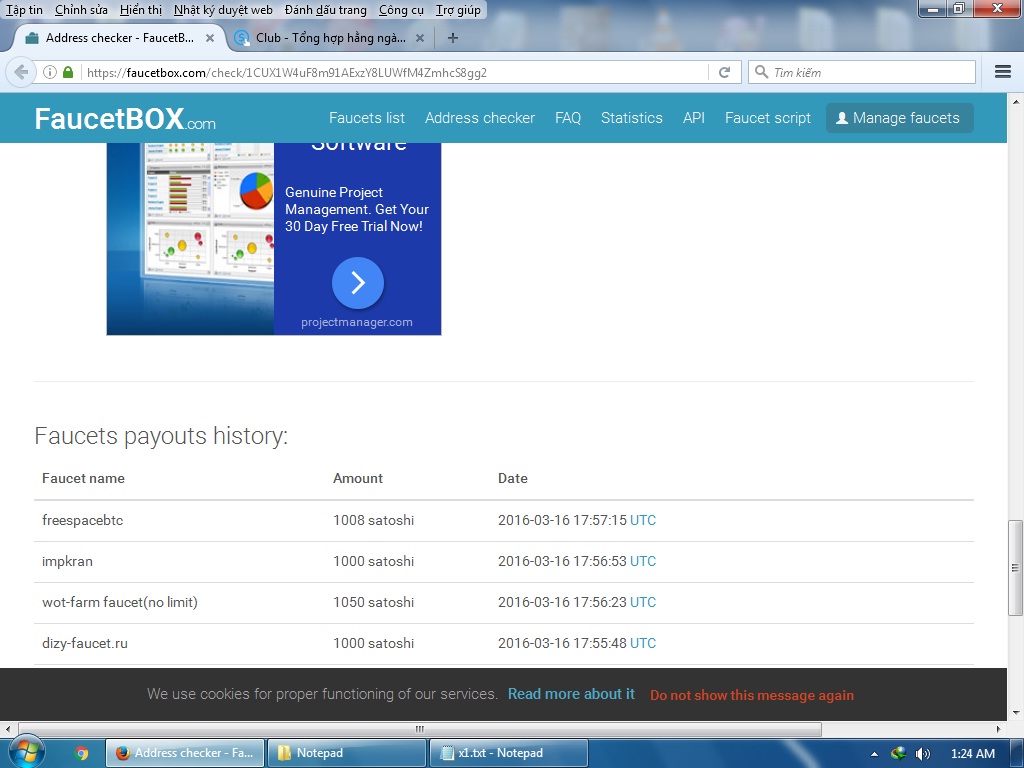
Task: Click the volume speaker tray icon
Action: click(x=923, y=754)
